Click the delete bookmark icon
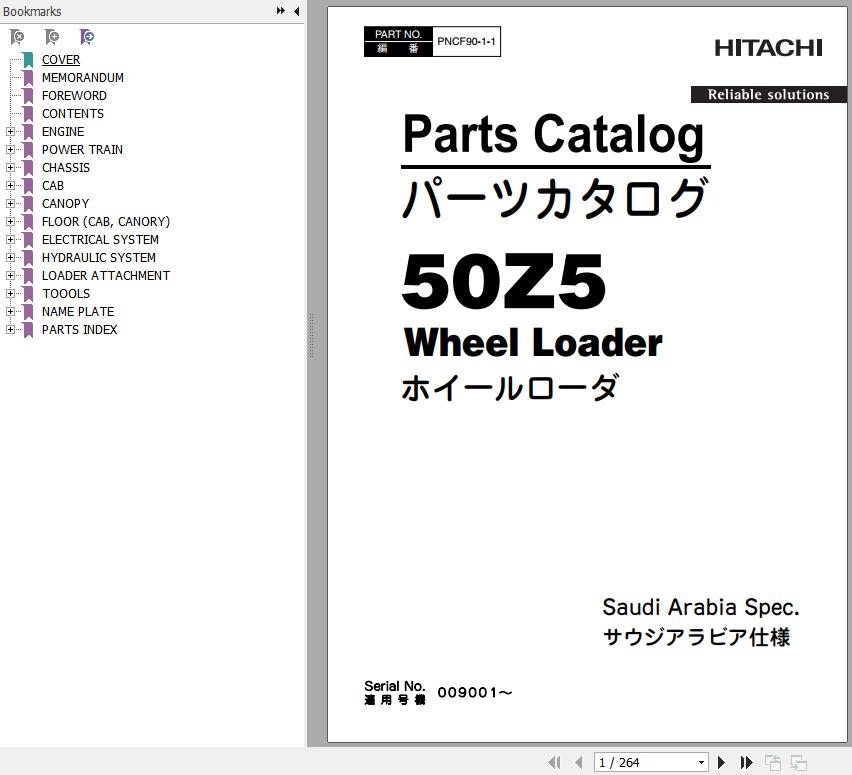Image resolution: width=852 pixels, height=775 pixels. (x=17, y=37)
